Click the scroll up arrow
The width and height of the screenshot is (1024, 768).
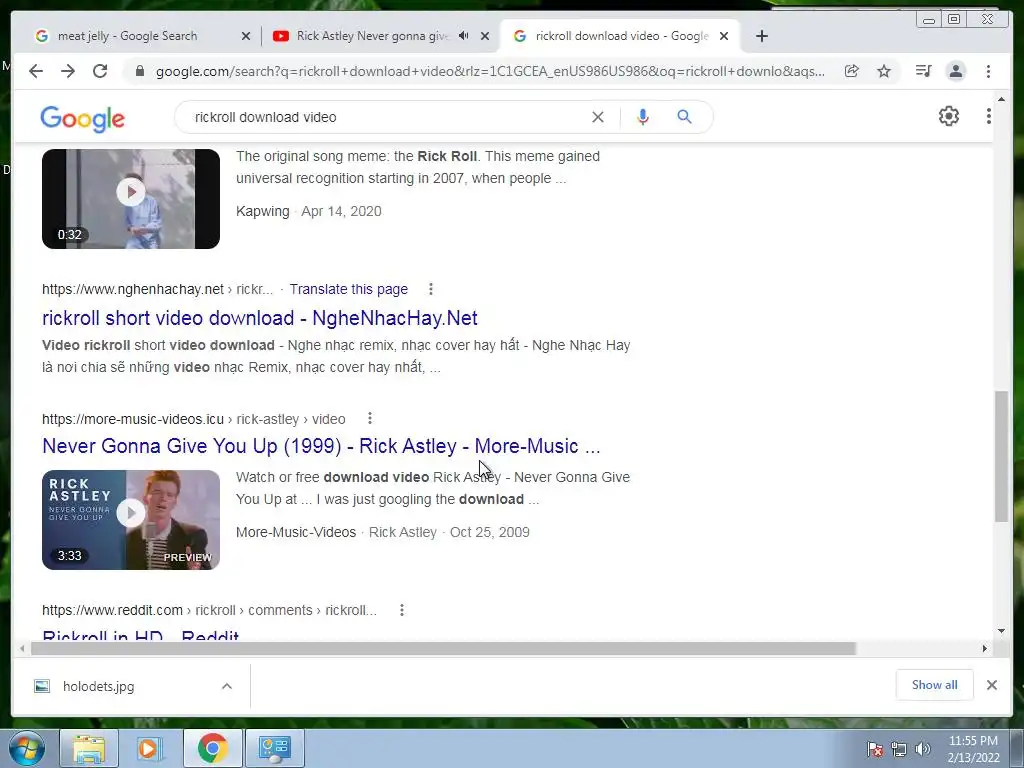coord(1001,99)
